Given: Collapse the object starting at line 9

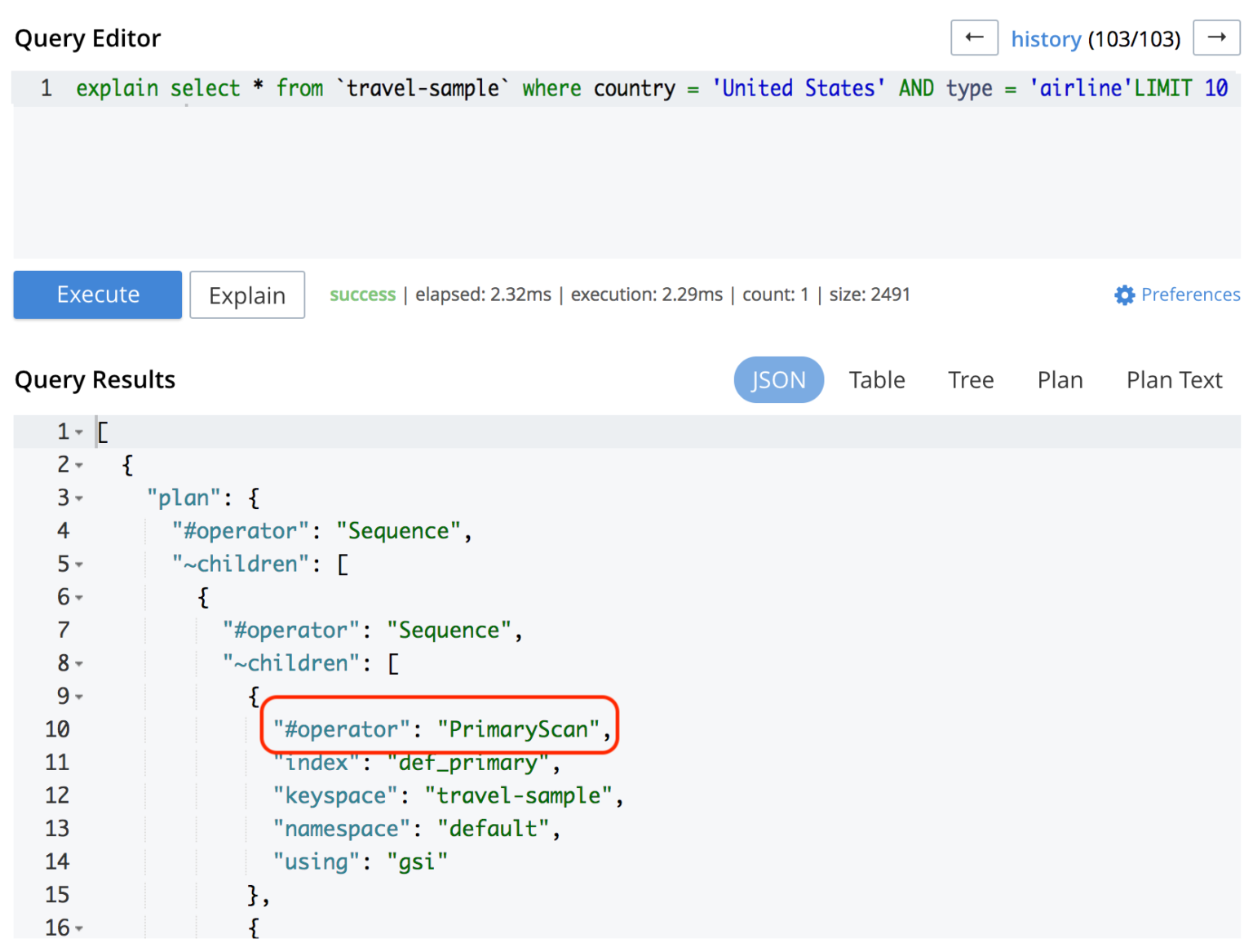Looking at the screenshot, I should [x=77, y=696].
